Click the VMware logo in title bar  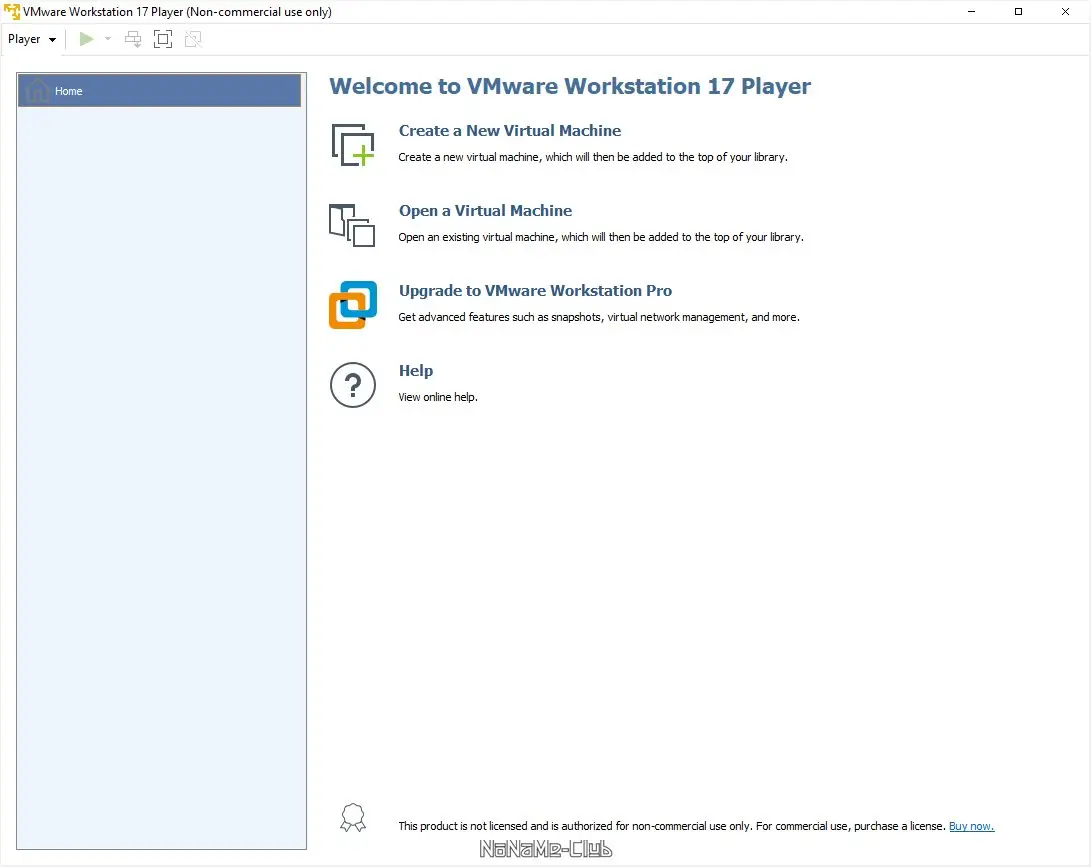[12, 11]
